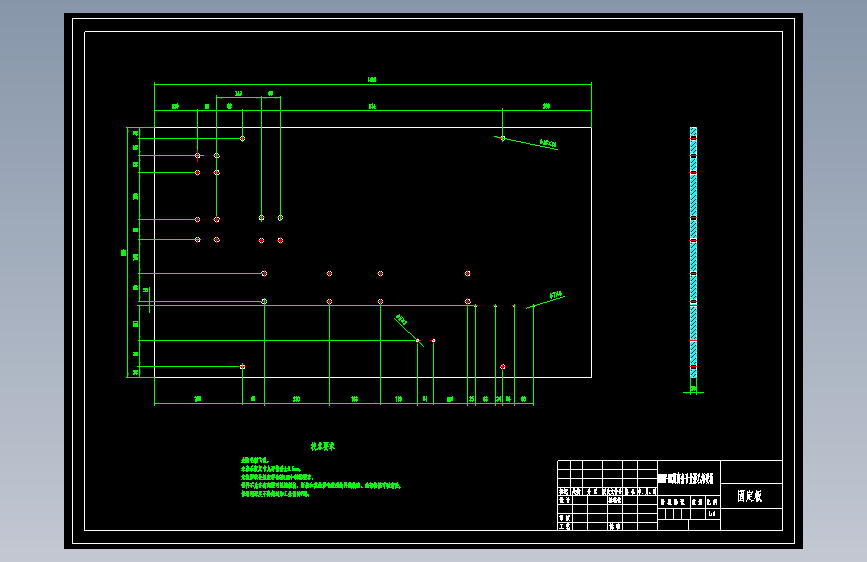Image resolution: width=867 pixels, height=562 pixels.
Task: Select the bottom-left hole near the plate corner
Action: (x=242, y=367)
